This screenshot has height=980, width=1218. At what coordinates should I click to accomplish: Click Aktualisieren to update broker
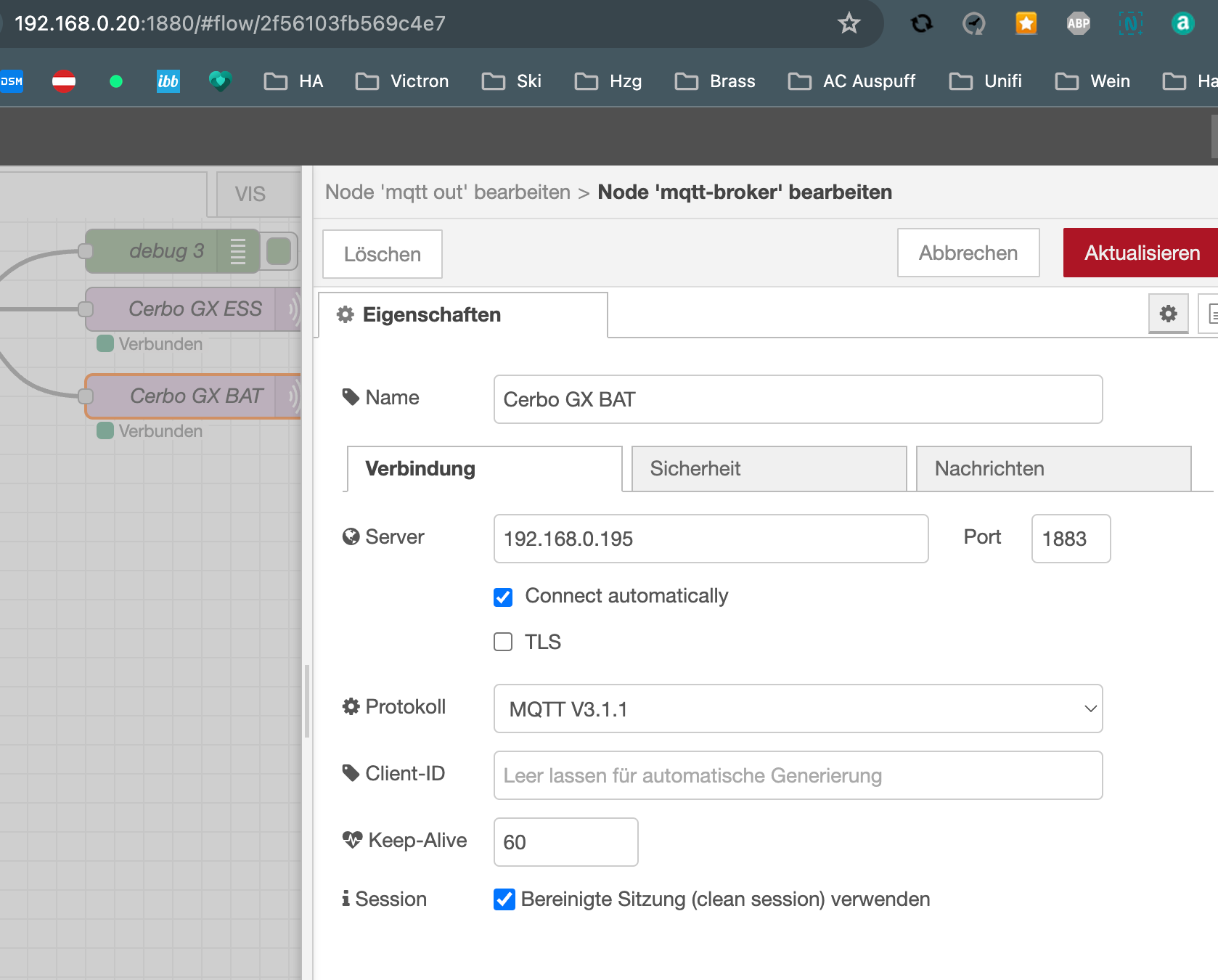point(1141,253)
